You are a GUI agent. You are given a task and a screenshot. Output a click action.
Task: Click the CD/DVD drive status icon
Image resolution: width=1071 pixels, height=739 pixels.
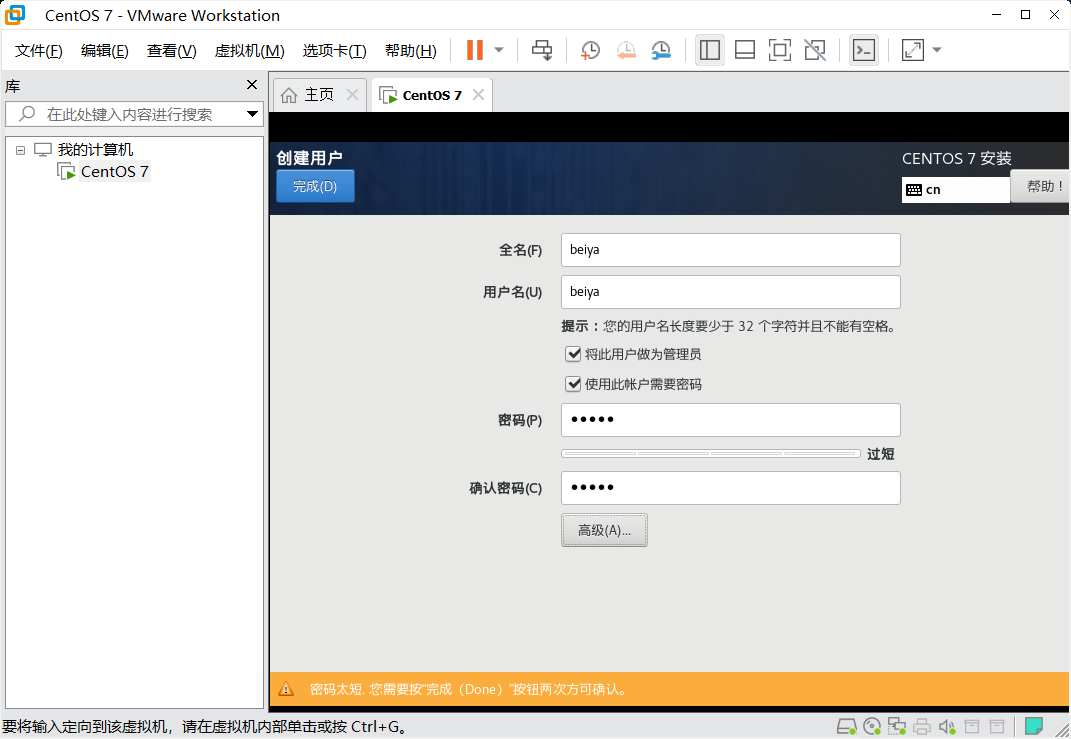872,726
